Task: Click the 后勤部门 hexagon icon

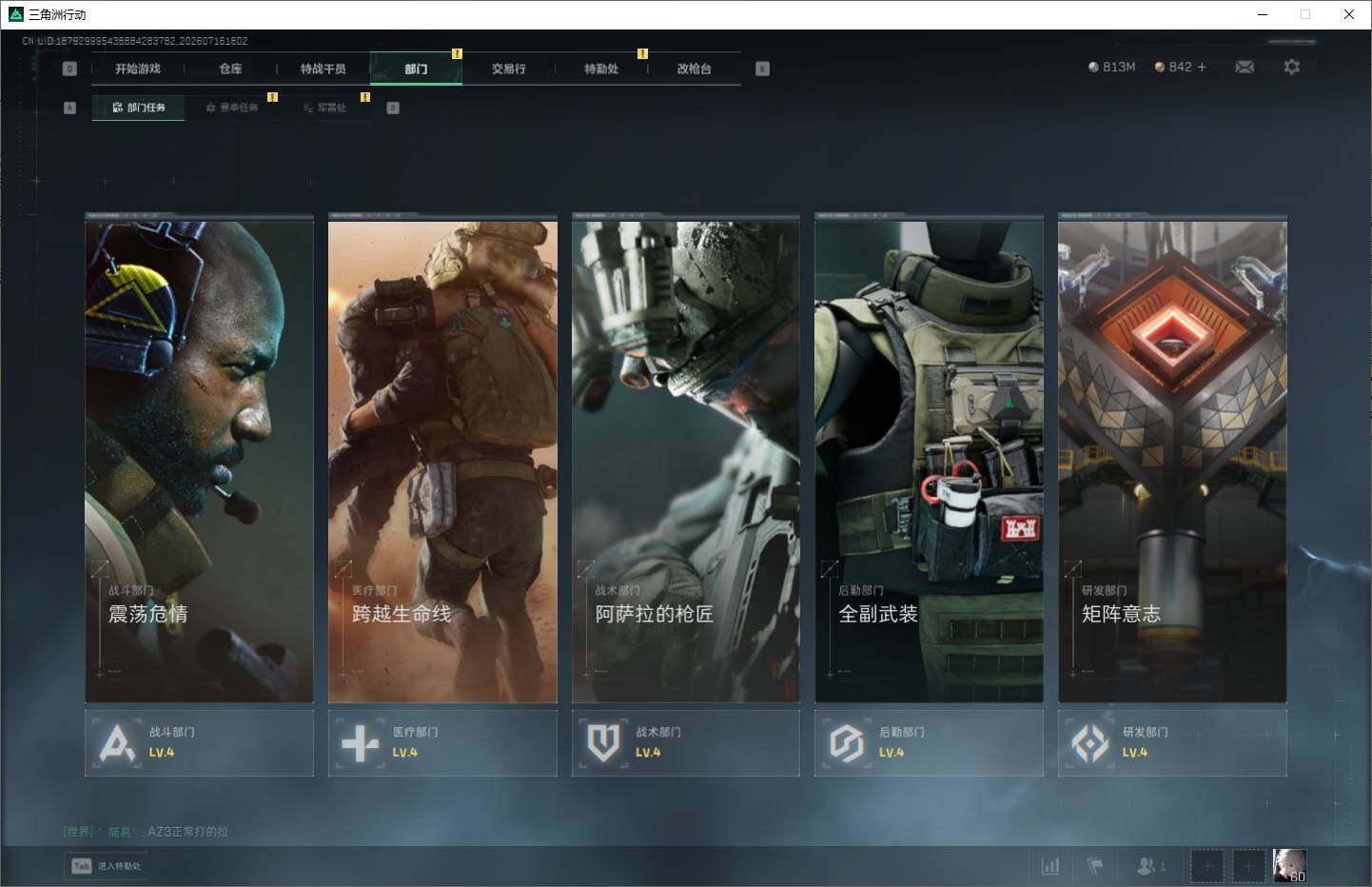Action: 846,743
